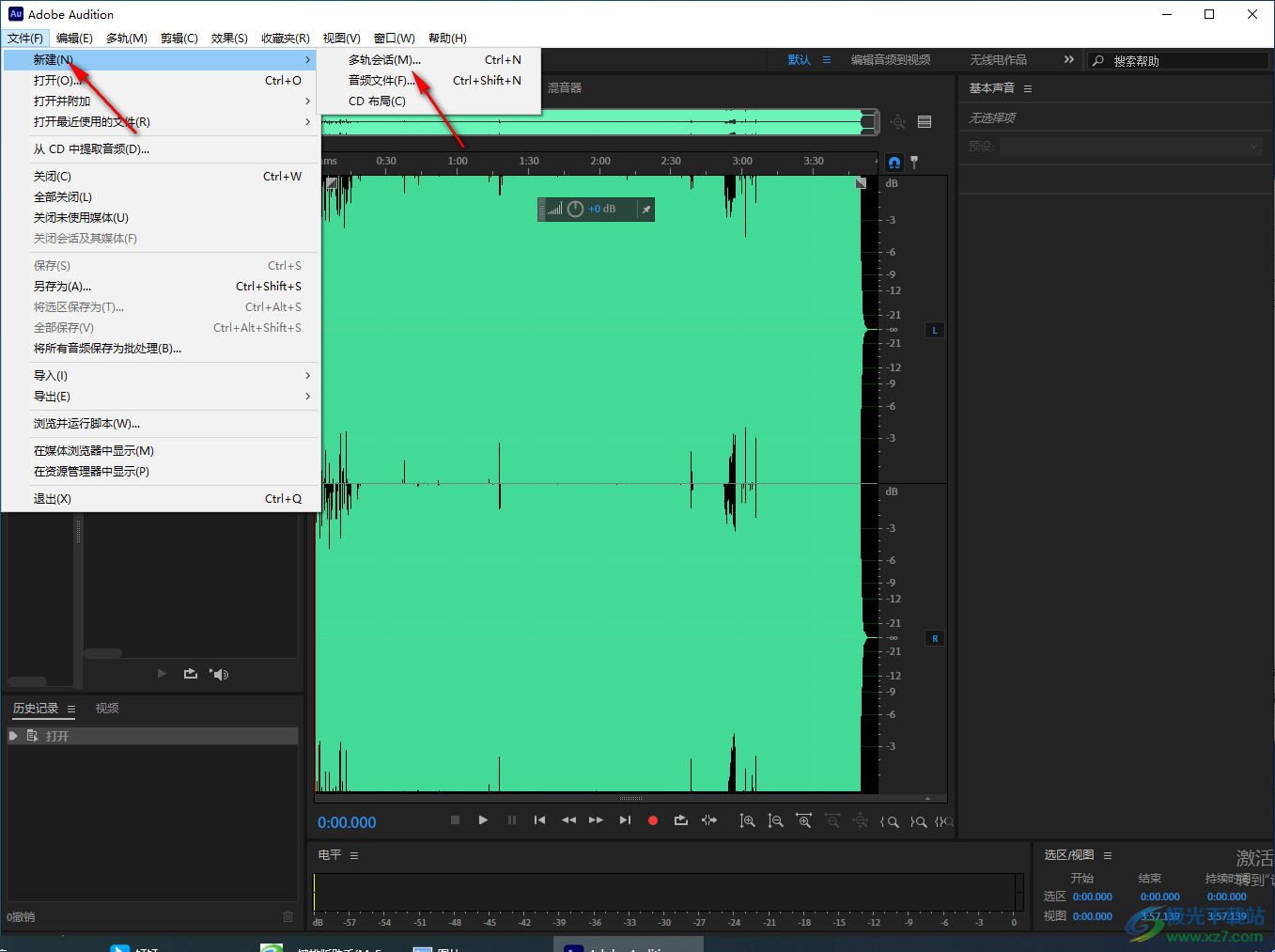1275x952 pixels.
Task: Click Zoom In time icon
Action: 803,820
